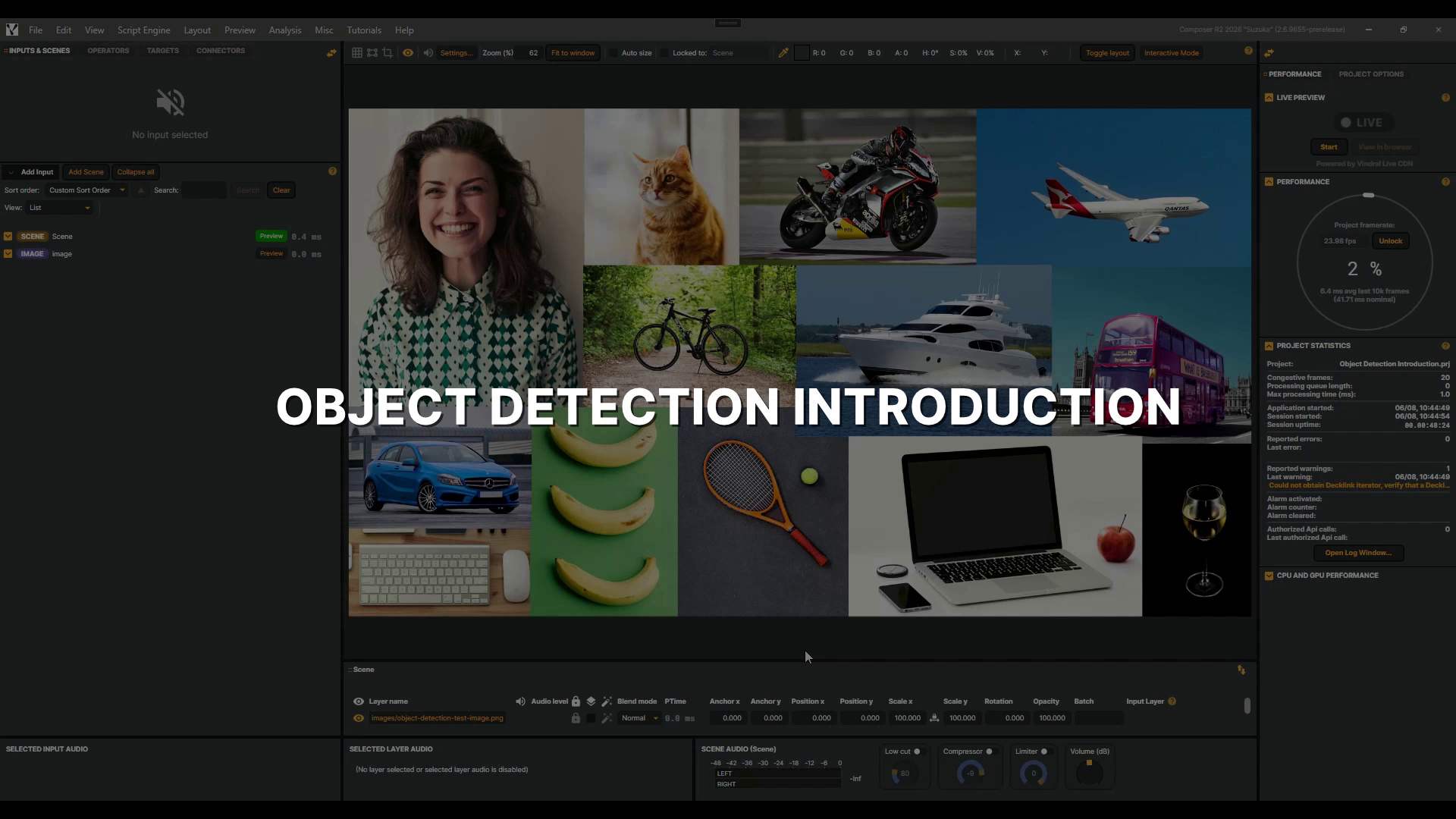Image resolution: width=1456 pixels, height=819 pixels.
Task: Click the magic wand icon on image layer row
Action: pyautogui.click(x=607, y=718)
